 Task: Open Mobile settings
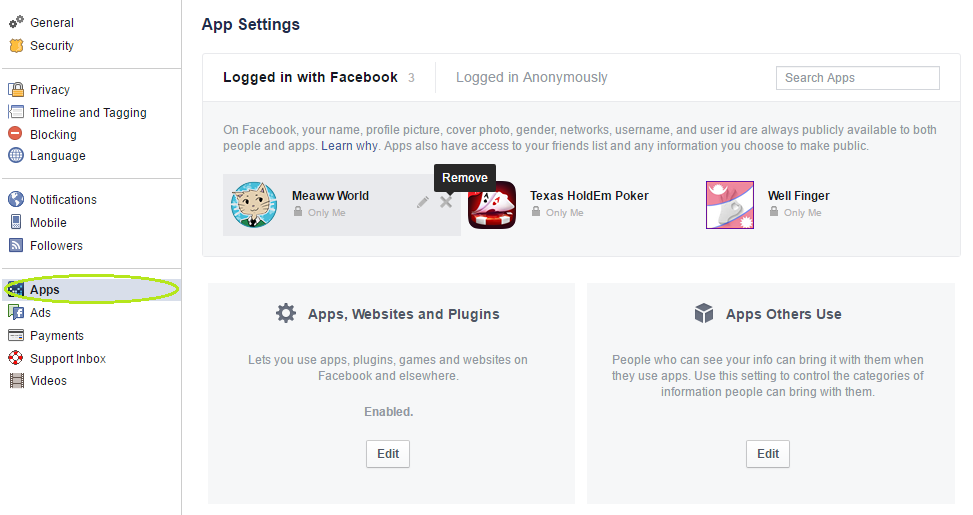48,222
